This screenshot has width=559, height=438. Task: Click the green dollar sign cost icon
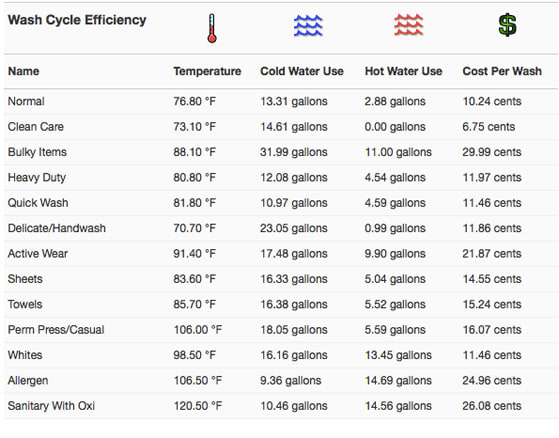coord(507,25)
